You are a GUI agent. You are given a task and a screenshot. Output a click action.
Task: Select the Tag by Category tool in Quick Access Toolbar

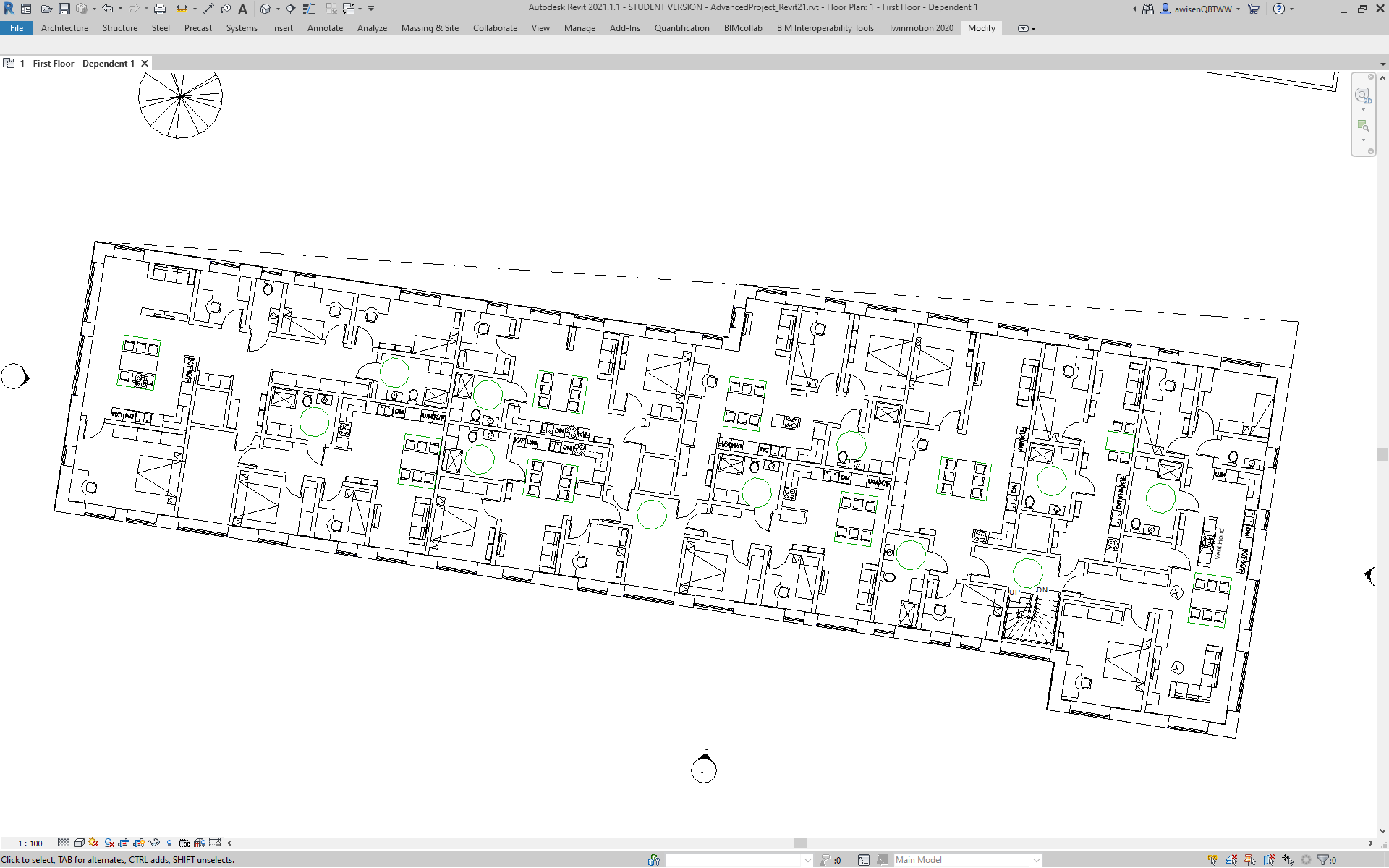[226, 8]
